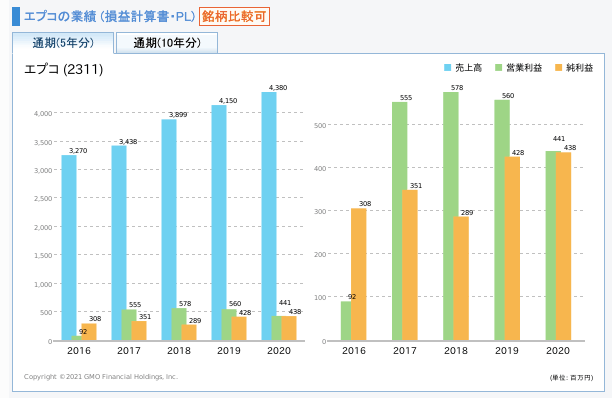Click the orange 純利益 legend swatch
Image resolution: width=612 pixels, height=398 pixels.
click(559, 68)
